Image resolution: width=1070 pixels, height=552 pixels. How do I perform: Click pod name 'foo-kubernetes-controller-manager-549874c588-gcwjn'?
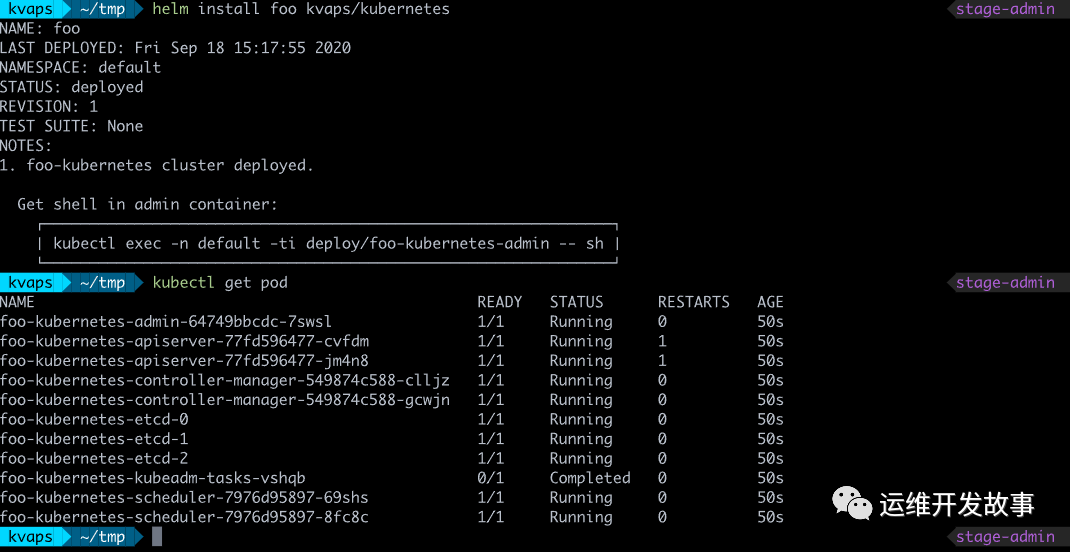[225, 400]
